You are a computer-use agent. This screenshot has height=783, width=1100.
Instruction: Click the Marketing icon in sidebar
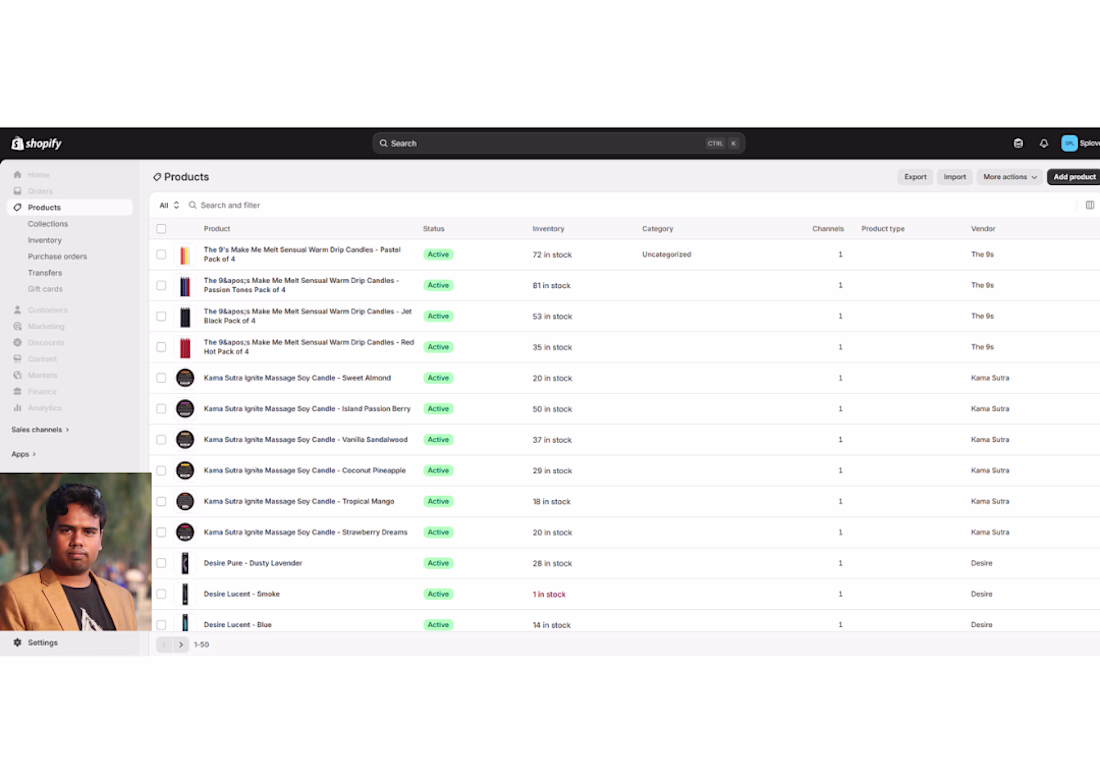pos(18,326)
